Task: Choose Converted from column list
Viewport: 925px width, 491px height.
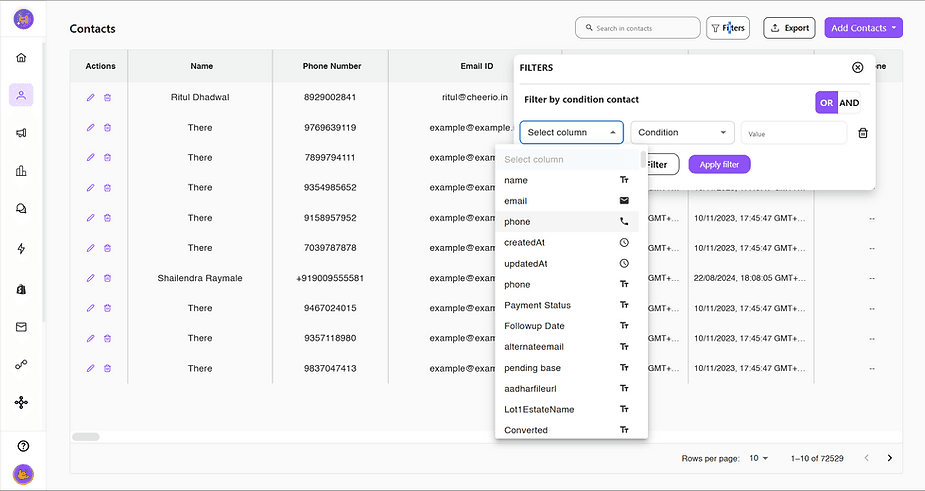Action: pos(568,430)
